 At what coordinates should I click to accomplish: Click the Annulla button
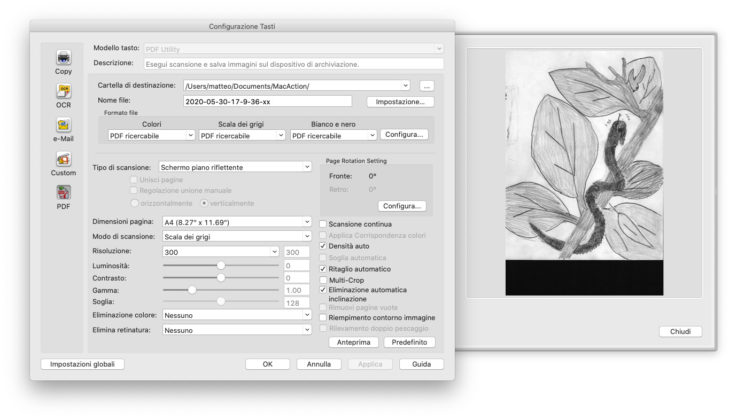319,364
